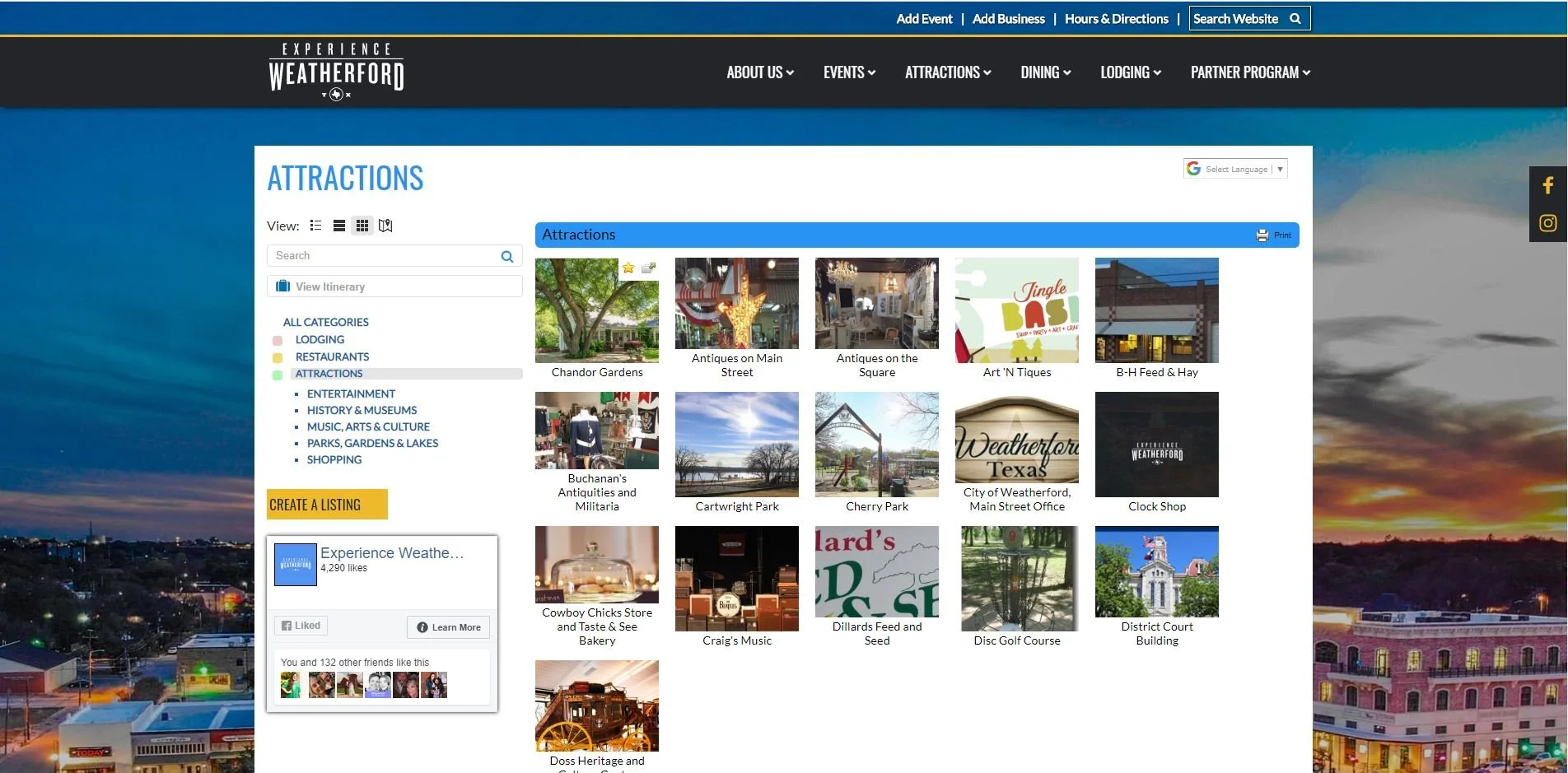Open Facebook via the right sidebar icon
Image resolution: width=1568 pixels, height=773 pixels.
(1548, 184)
